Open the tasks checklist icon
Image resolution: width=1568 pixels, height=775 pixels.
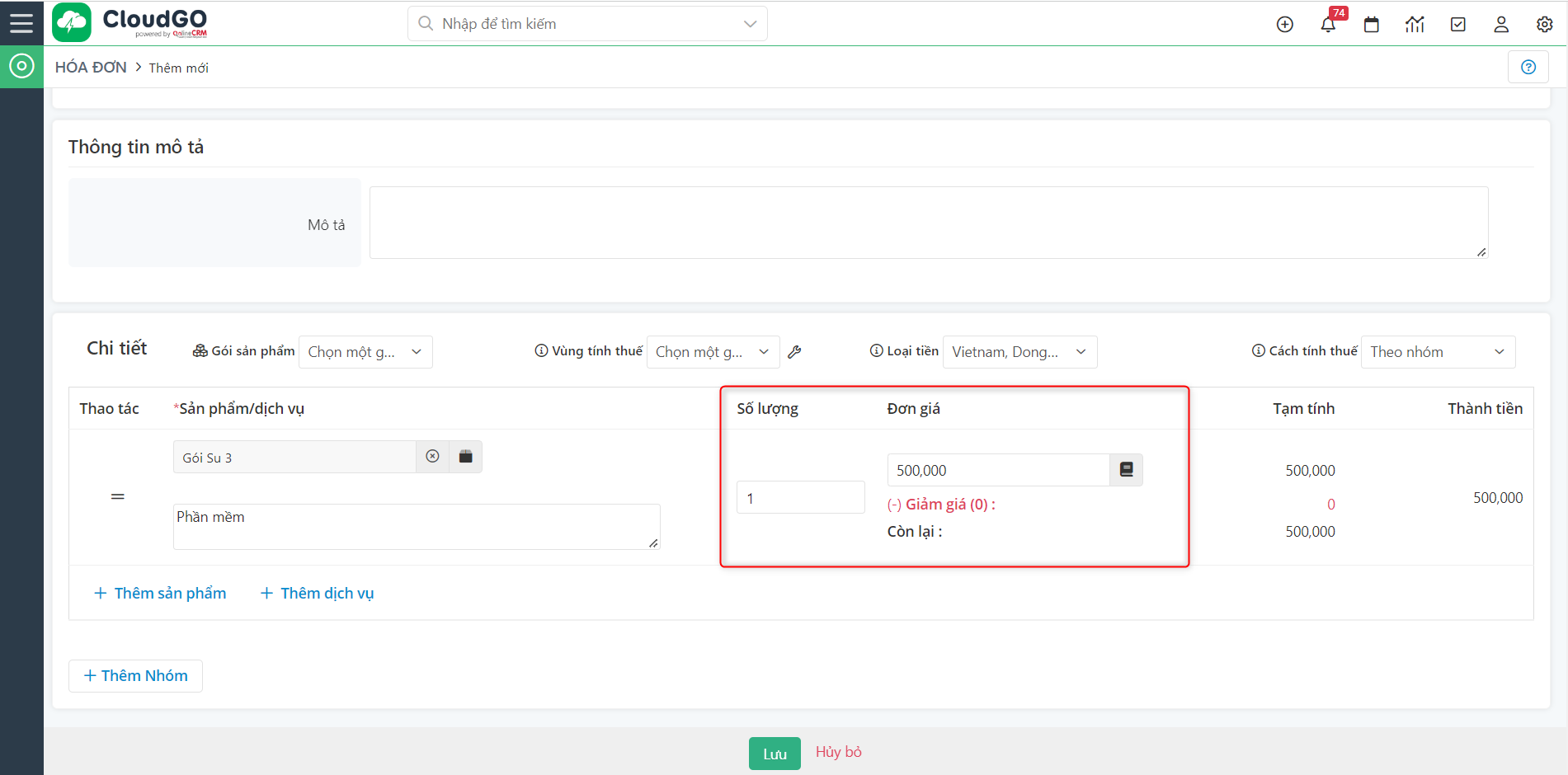[x=1457, y=25]
